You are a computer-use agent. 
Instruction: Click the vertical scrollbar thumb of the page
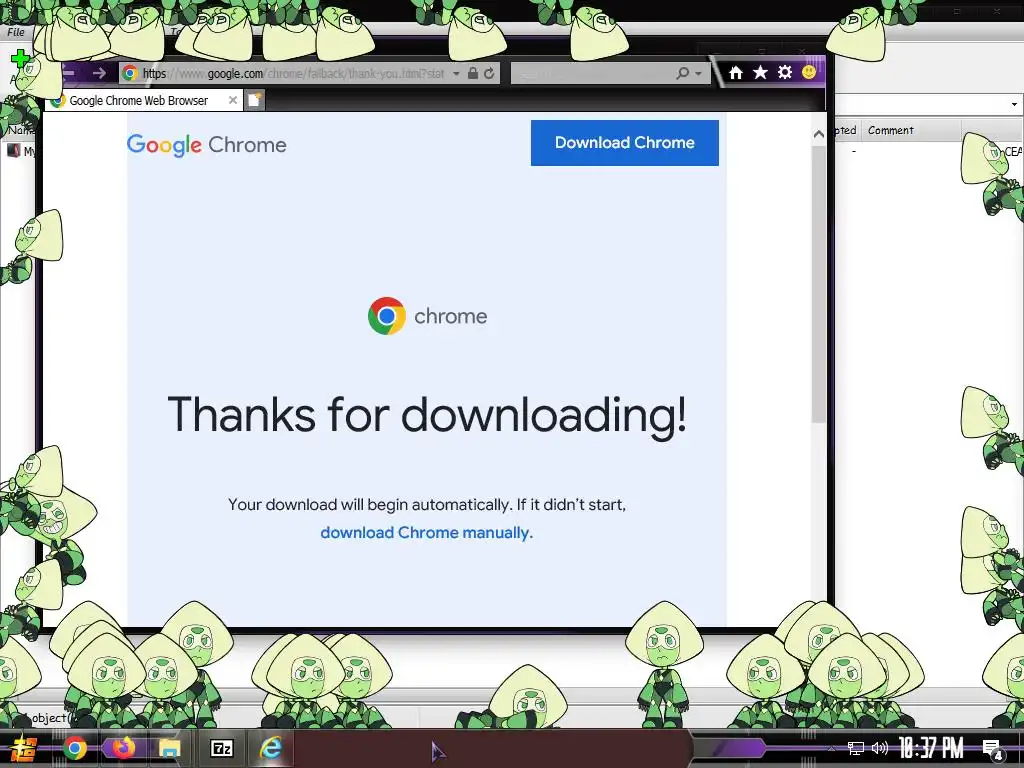click(x=818, y=284)
